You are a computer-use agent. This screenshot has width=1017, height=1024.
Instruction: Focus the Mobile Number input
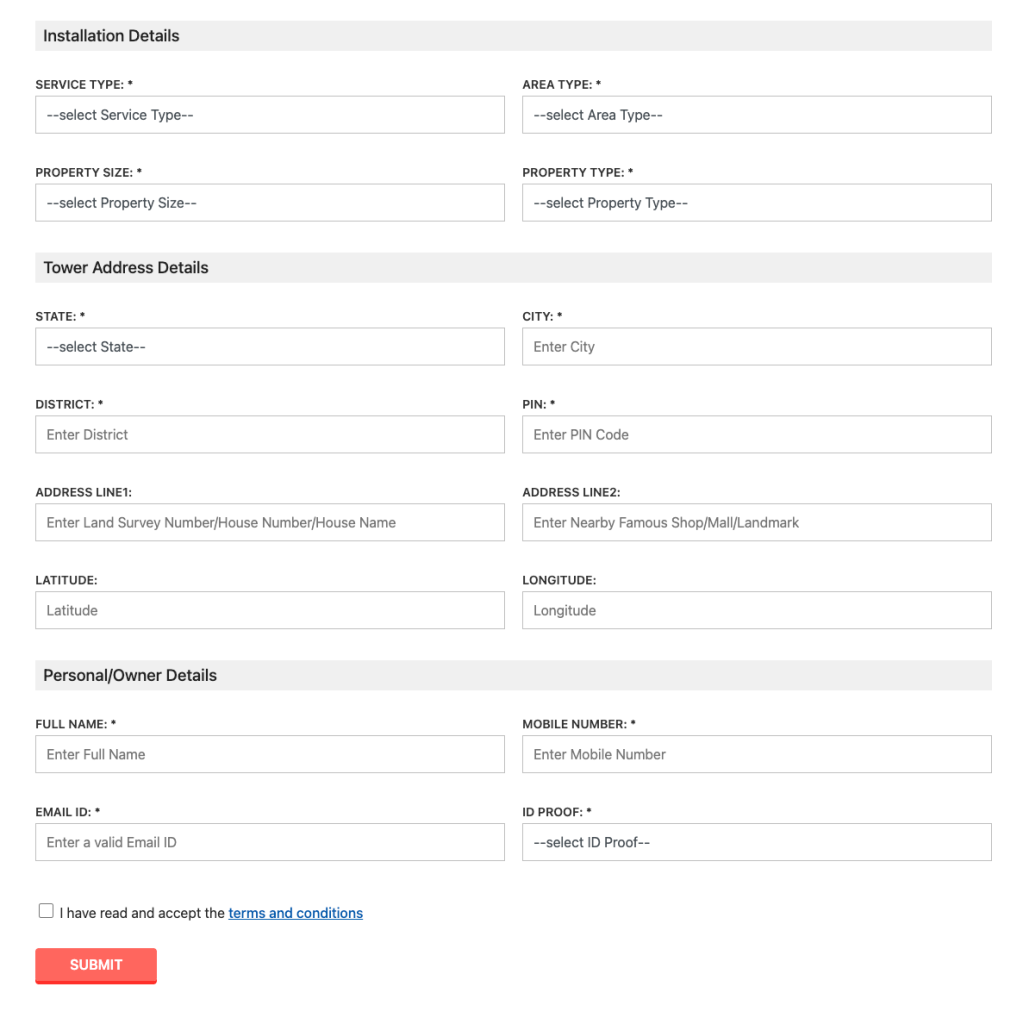coord(756,755)
